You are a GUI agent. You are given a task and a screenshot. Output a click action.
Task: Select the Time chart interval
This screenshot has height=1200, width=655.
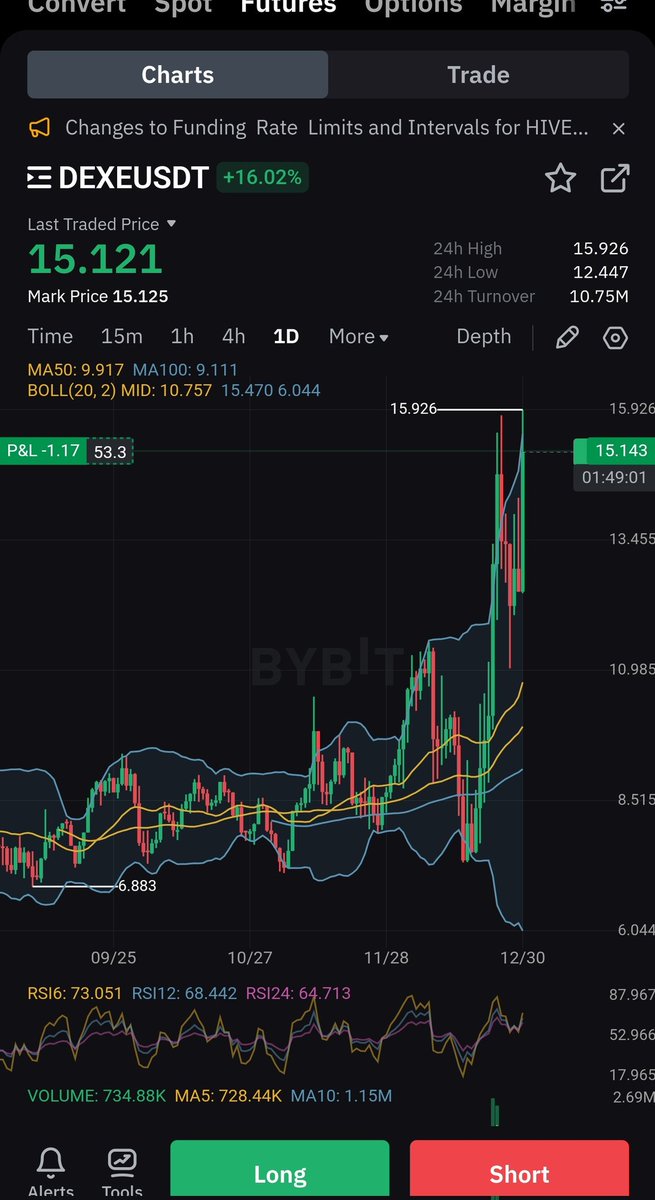pos(50,337)
